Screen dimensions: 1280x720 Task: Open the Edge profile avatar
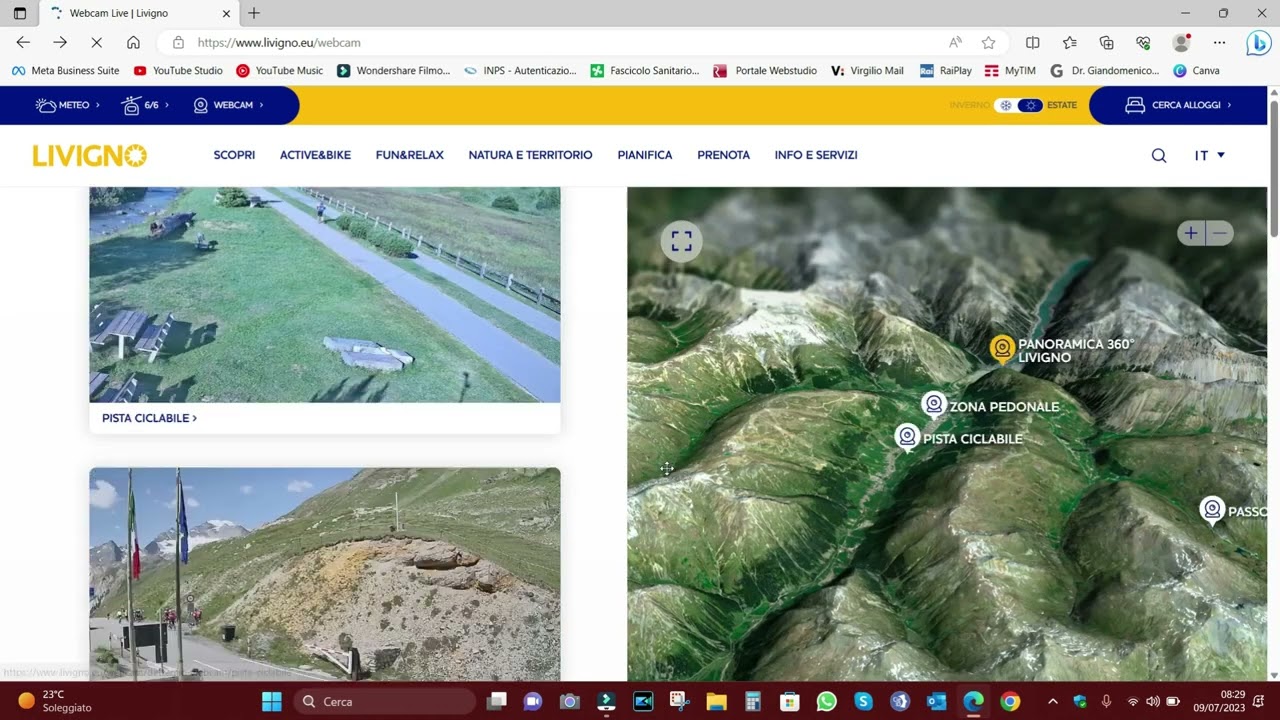[1181, 42]
